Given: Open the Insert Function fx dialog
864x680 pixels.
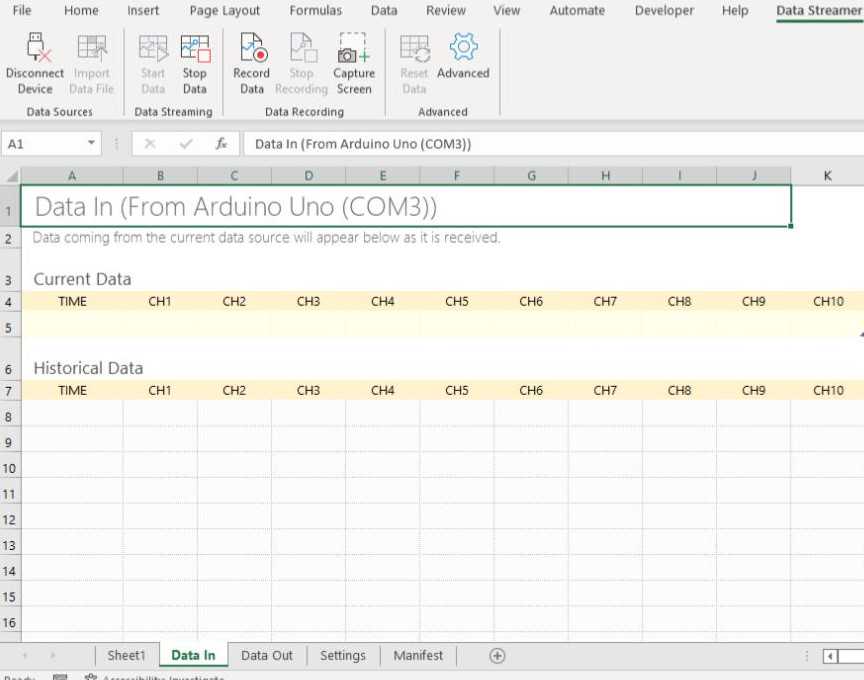Looking at the screenshot, I should point(222,144).
